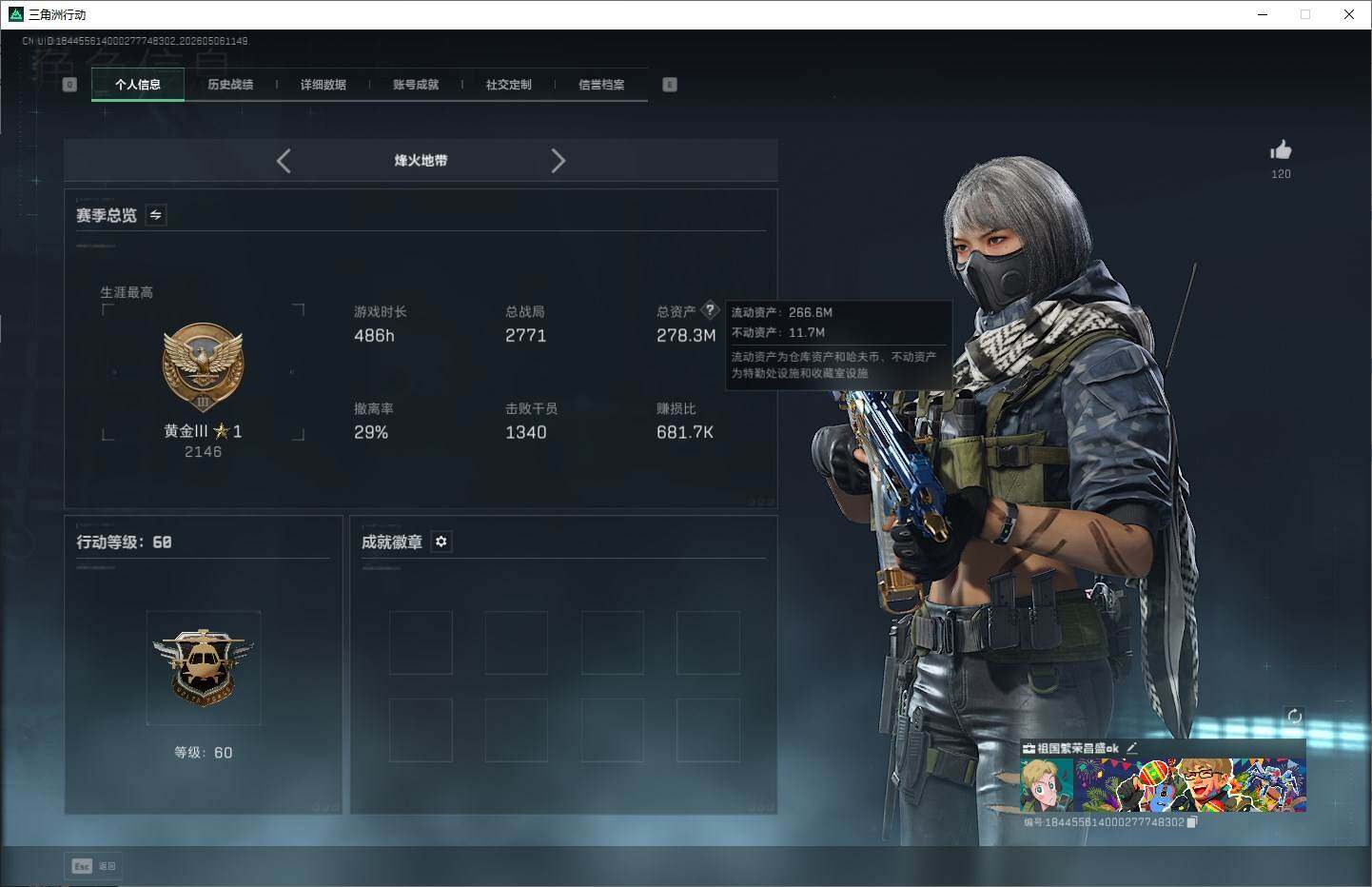Click the 成就徽章 heading

[x=391, y=542]
